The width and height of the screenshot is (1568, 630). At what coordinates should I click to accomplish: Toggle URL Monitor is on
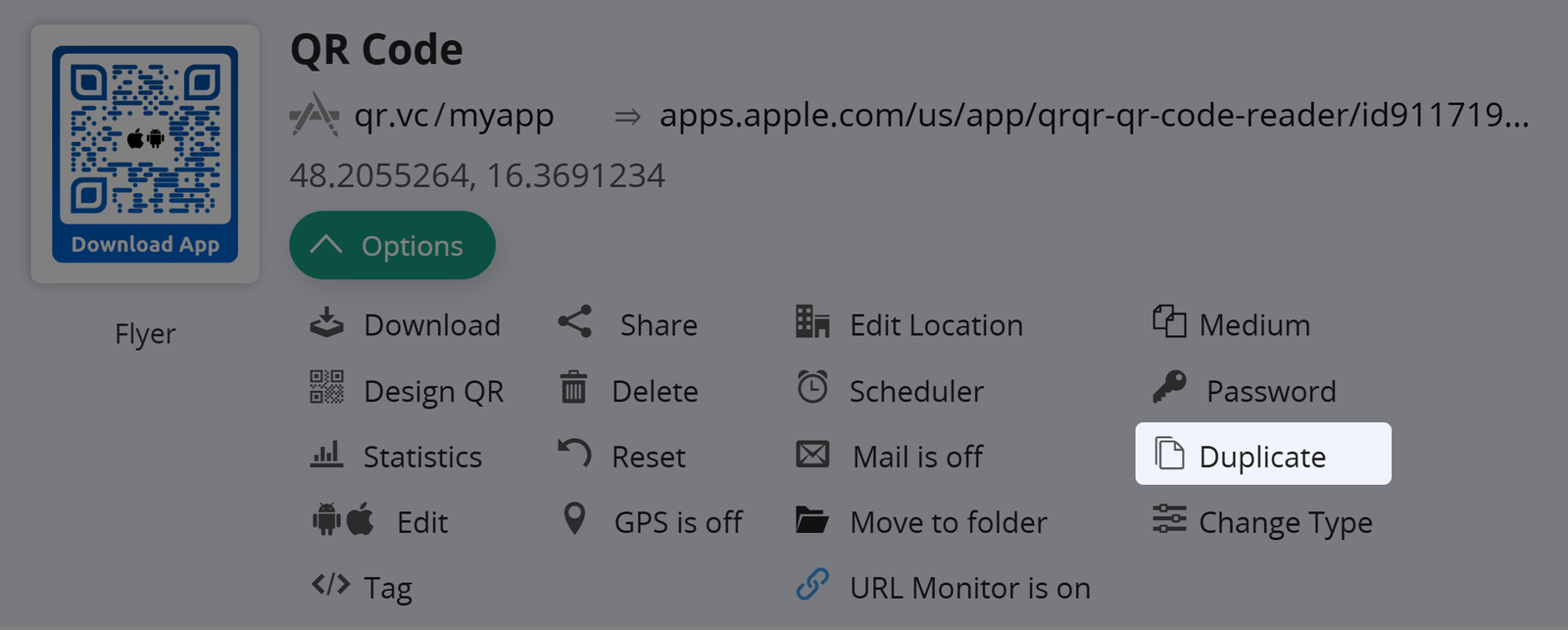[x=968, y=588]
